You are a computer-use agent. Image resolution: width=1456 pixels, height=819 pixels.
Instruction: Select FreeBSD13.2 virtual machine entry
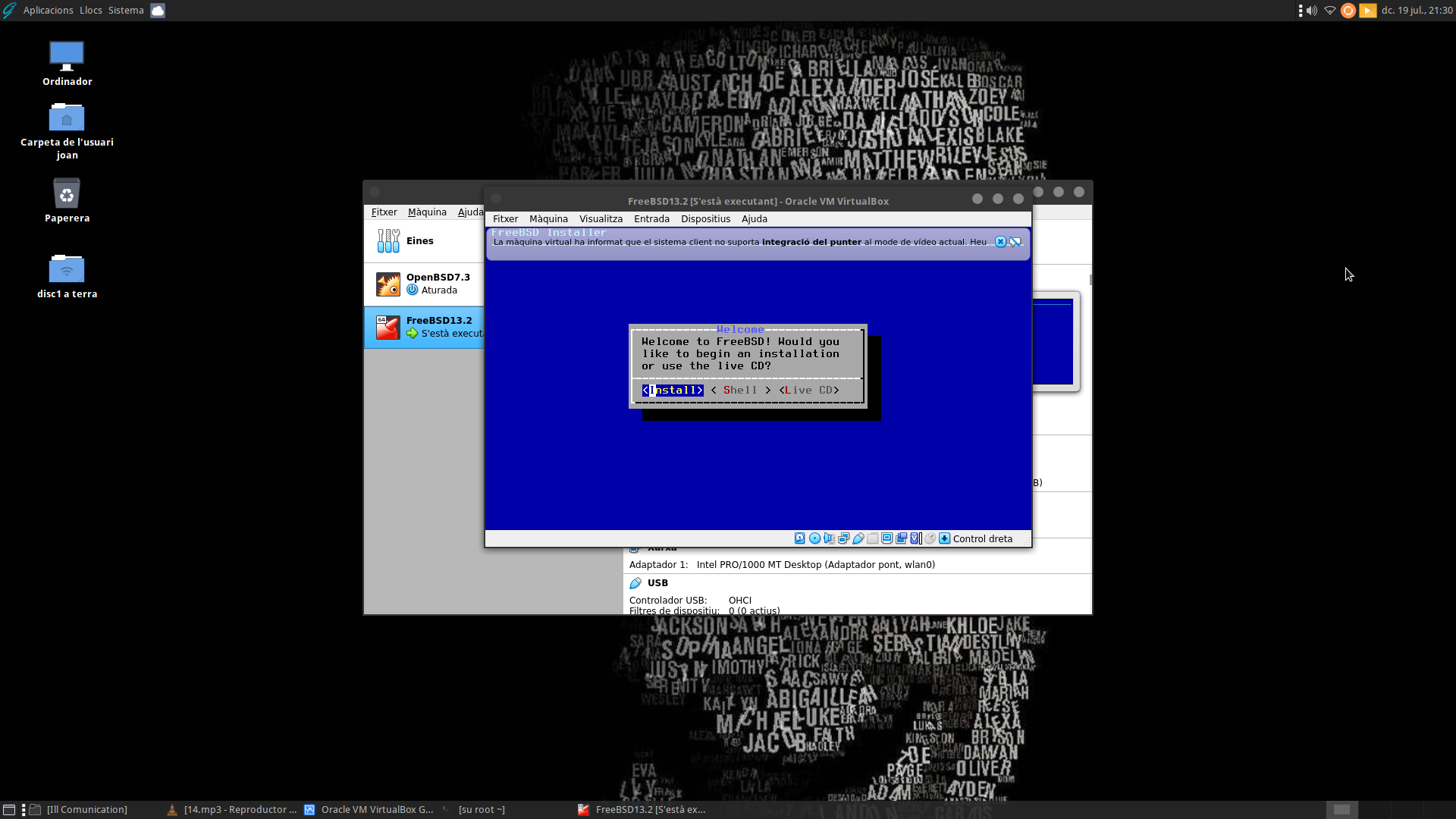coord(424,328)
